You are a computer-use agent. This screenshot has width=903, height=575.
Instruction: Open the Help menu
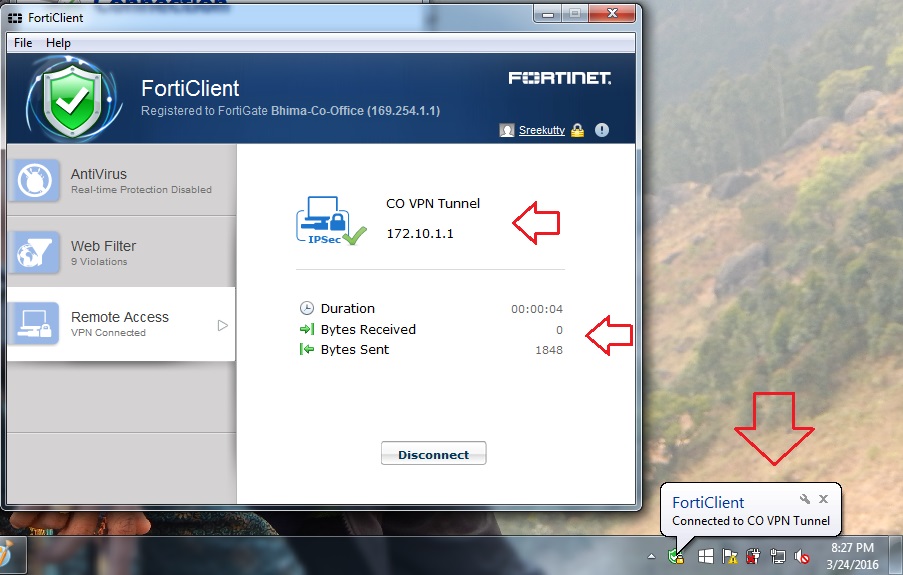58,43
